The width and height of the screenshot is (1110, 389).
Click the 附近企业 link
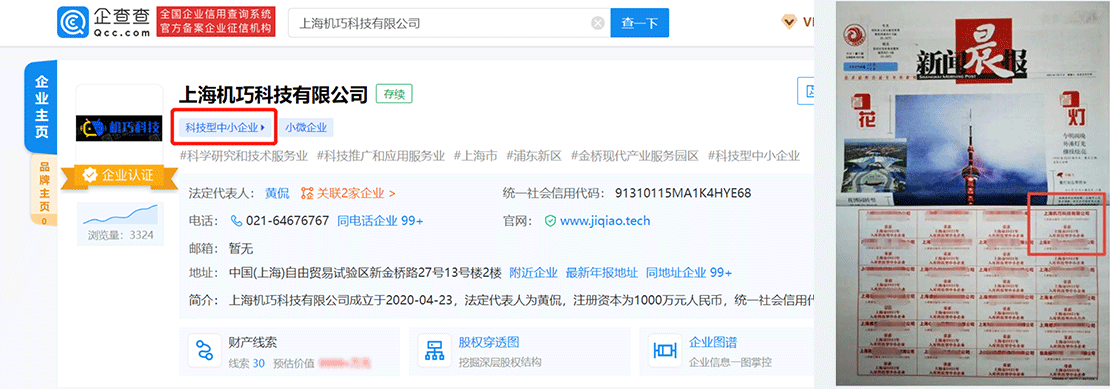pos(534,272)
